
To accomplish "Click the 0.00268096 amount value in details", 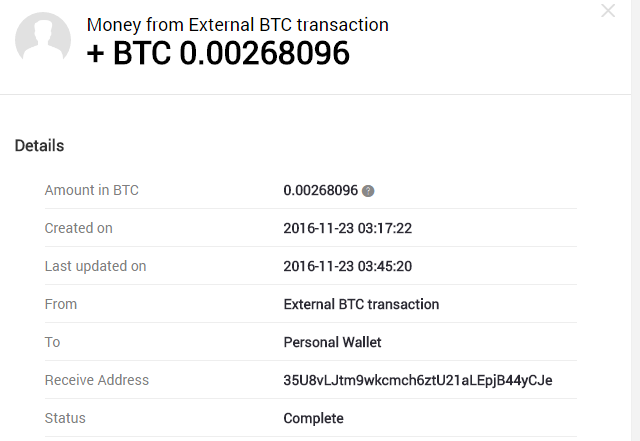I will [320, 190].
